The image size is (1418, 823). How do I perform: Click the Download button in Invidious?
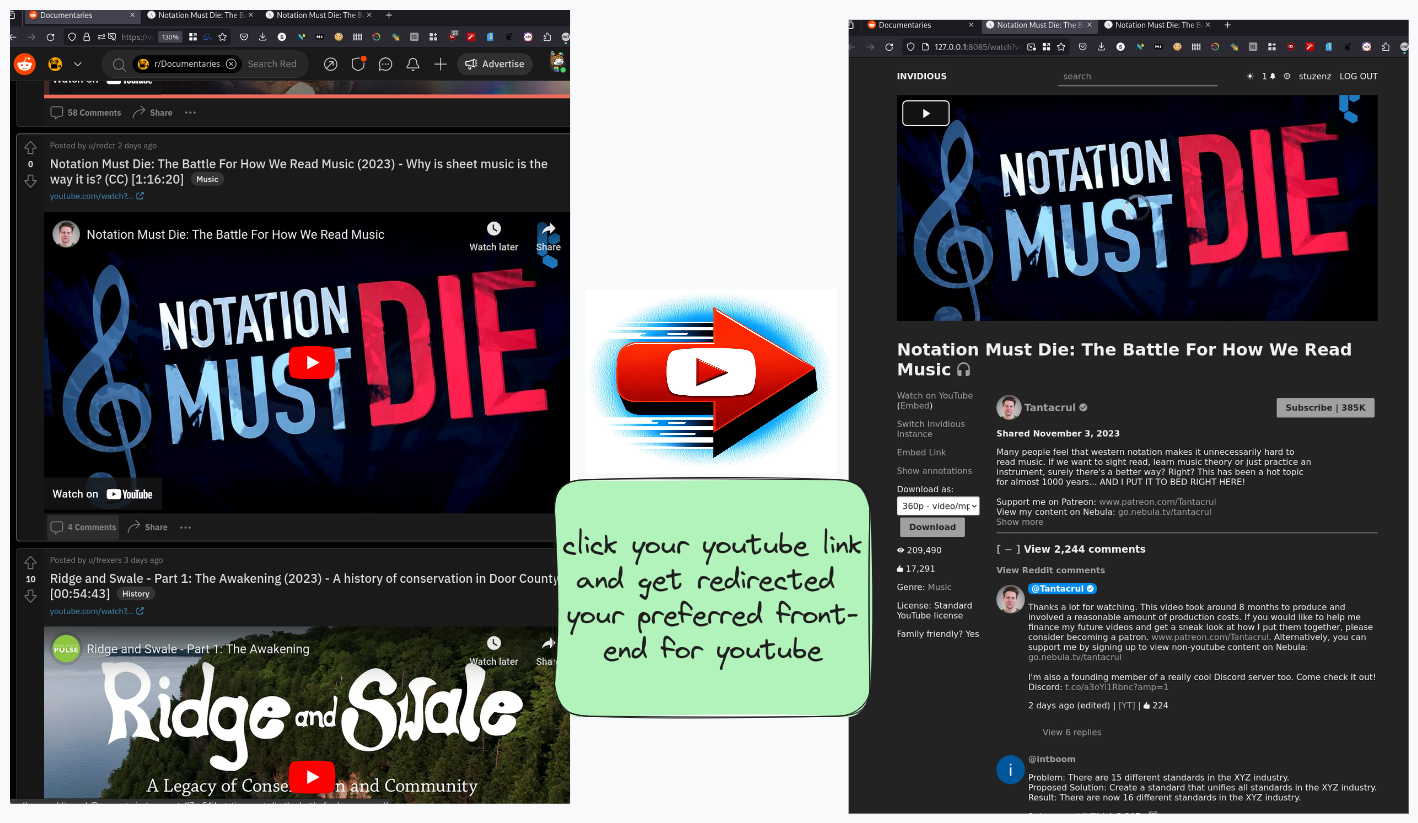pos(932,527)
